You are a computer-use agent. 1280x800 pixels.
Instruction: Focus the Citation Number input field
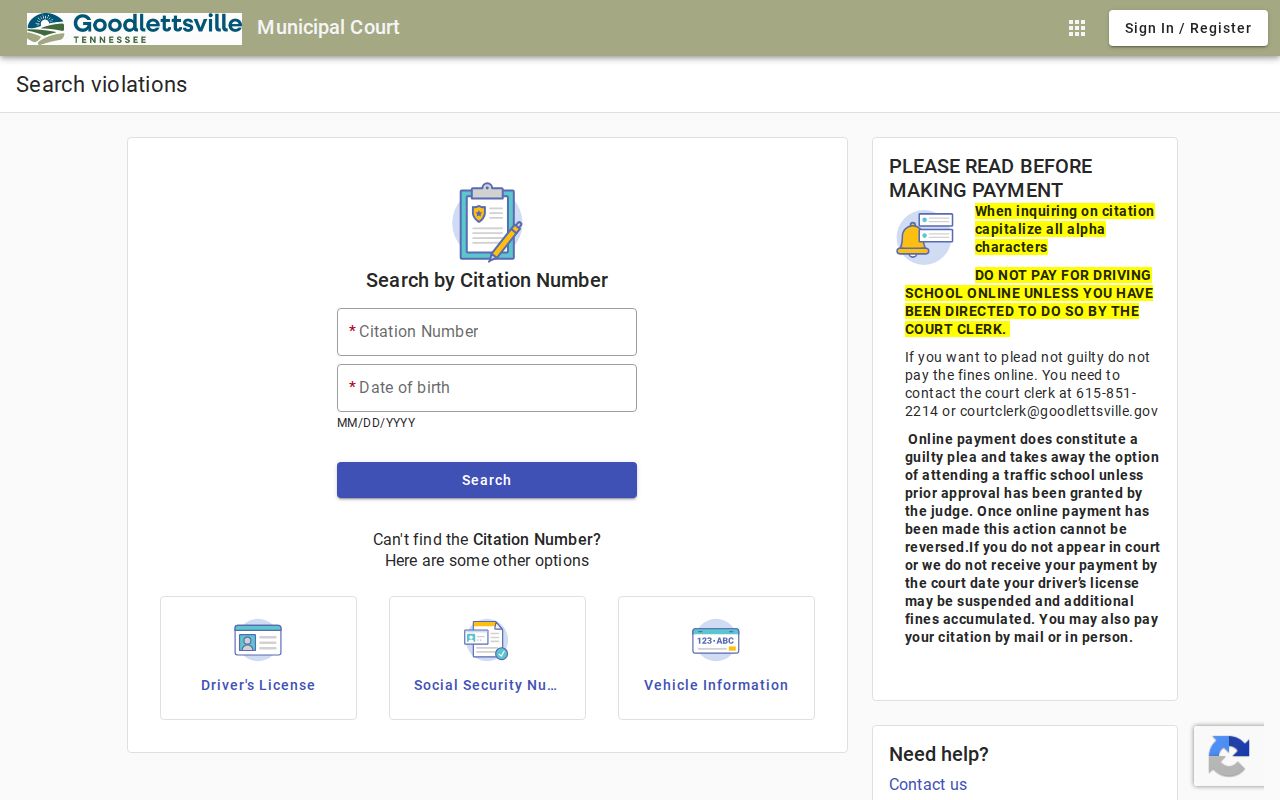[487, 332]
